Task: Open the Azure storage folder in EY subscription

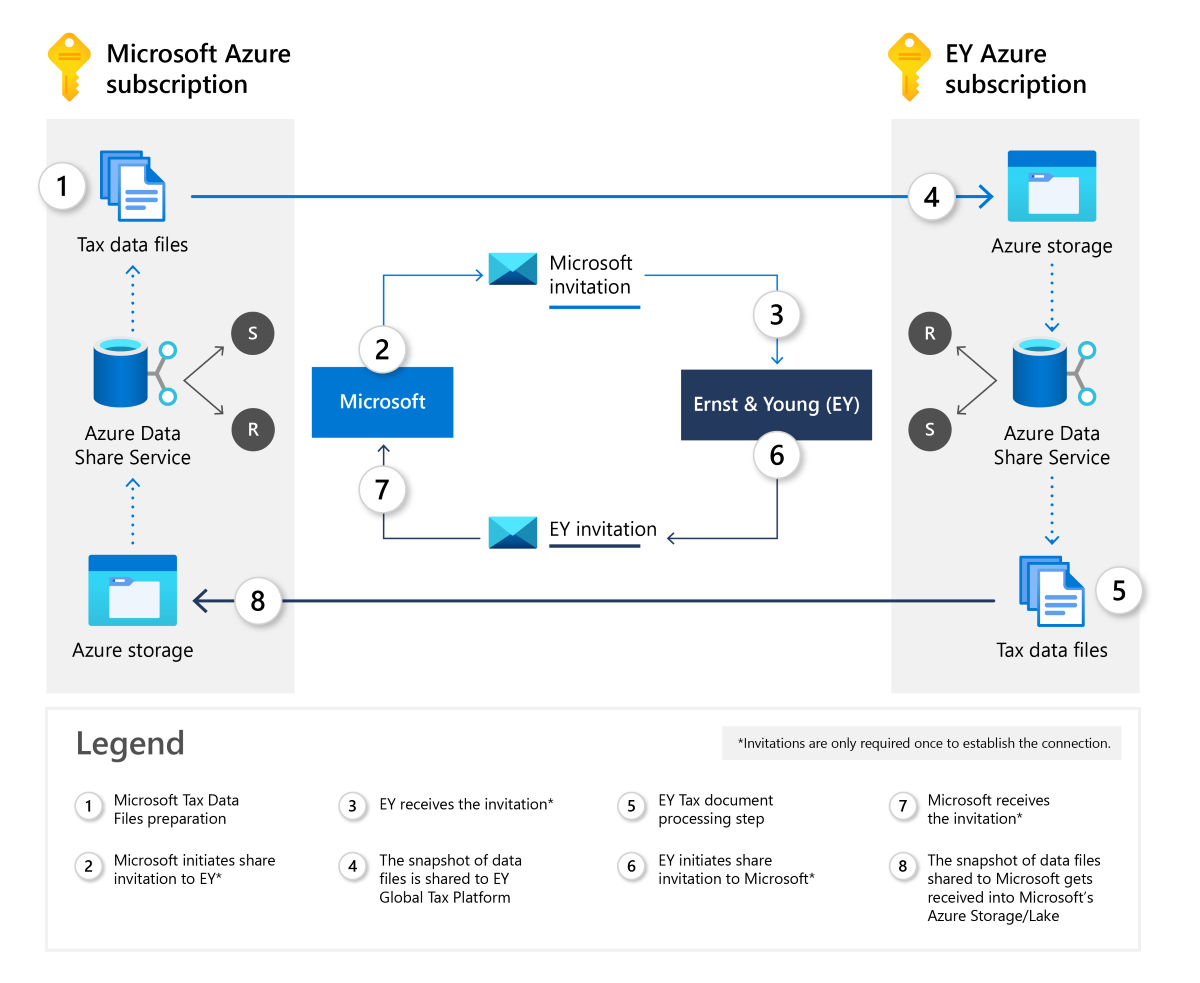Action: (1052, 185)
